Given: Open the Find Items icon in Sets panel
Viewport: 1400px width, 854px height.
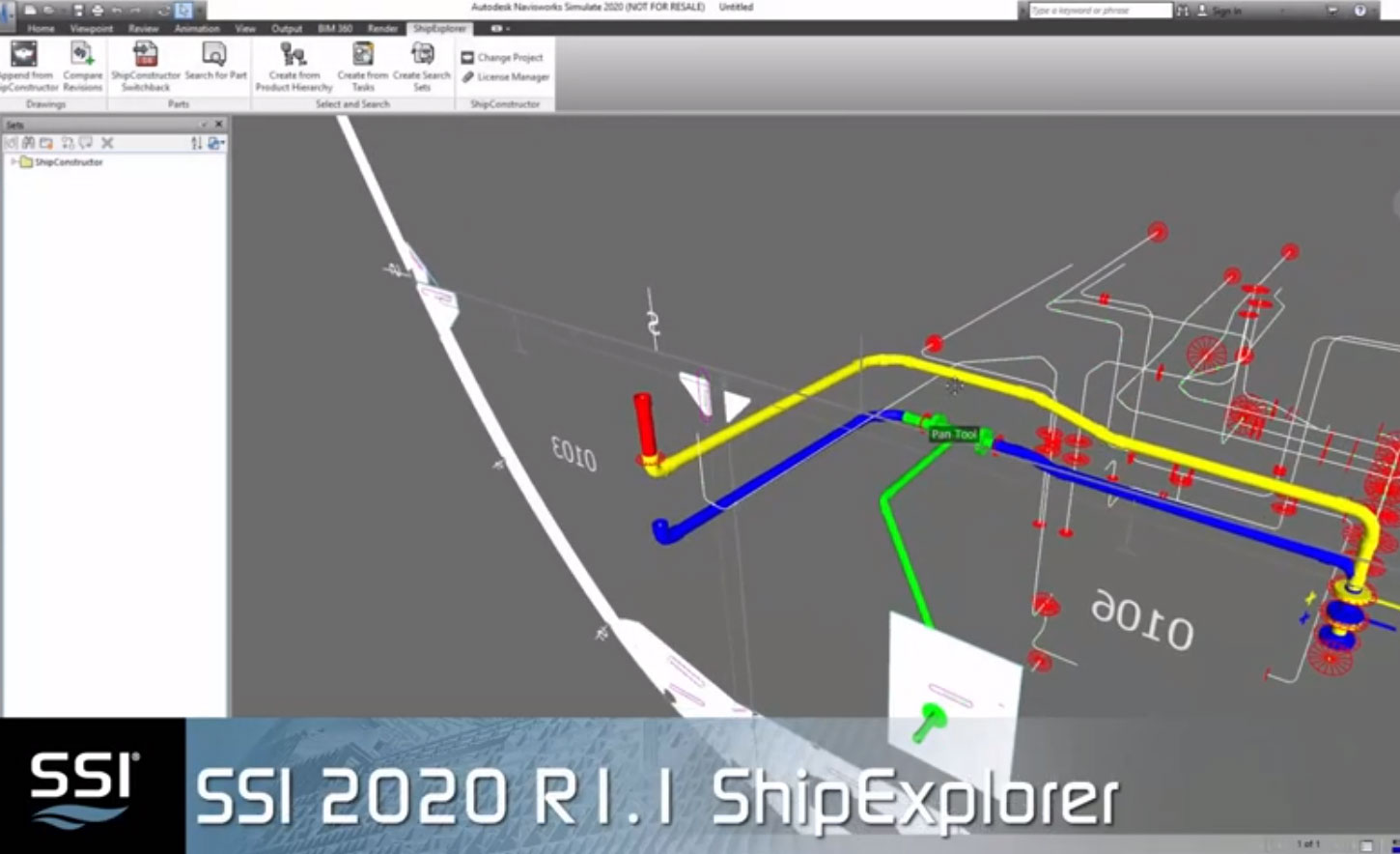Looking at the screenshot, I should (28, 143).
